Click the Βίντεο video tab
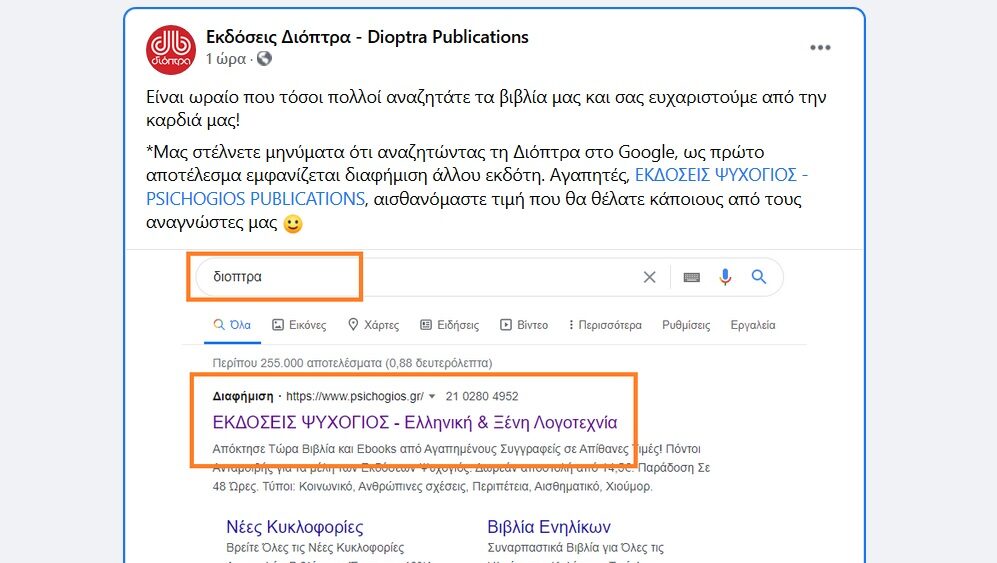The width and height of the screenshot is (997, 563). click(524, 325)
